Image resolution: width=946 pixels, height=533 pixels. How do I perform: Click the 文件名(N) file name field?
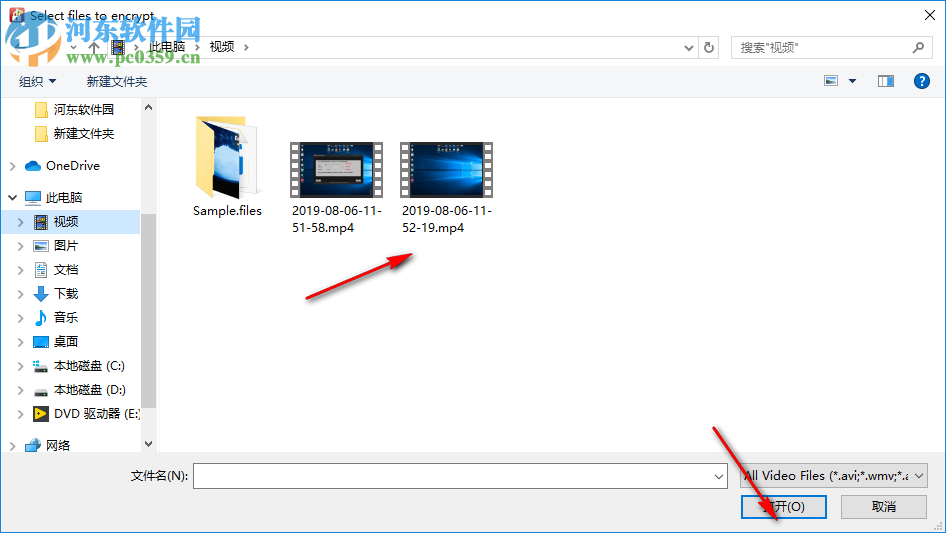460,476
